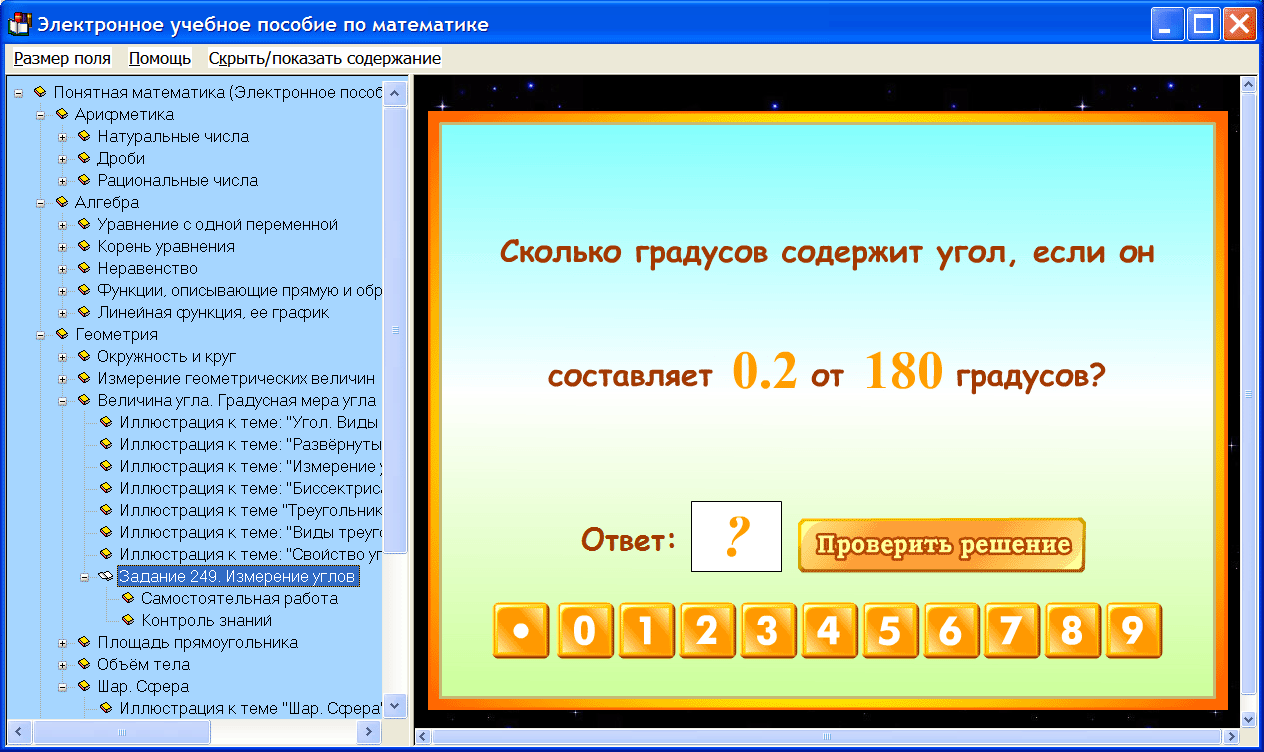Click the answer input field
Screen dimensions: 1264x752
(735, 537)
